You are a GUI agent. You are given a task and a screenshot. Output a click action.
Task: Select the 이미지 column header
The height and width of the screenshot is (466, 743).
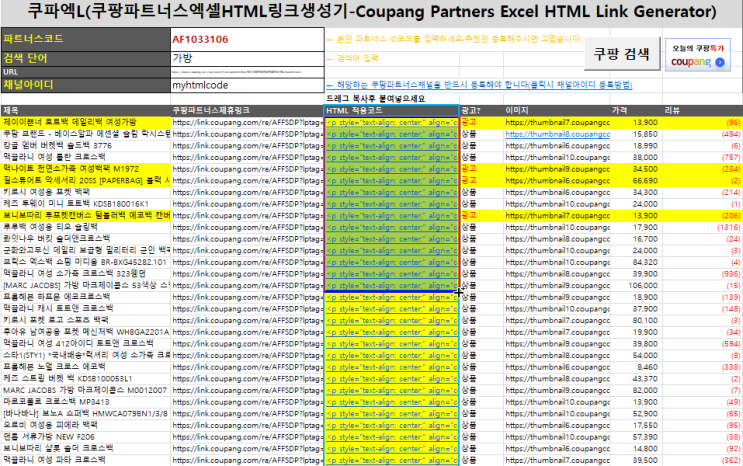(557, 110)
